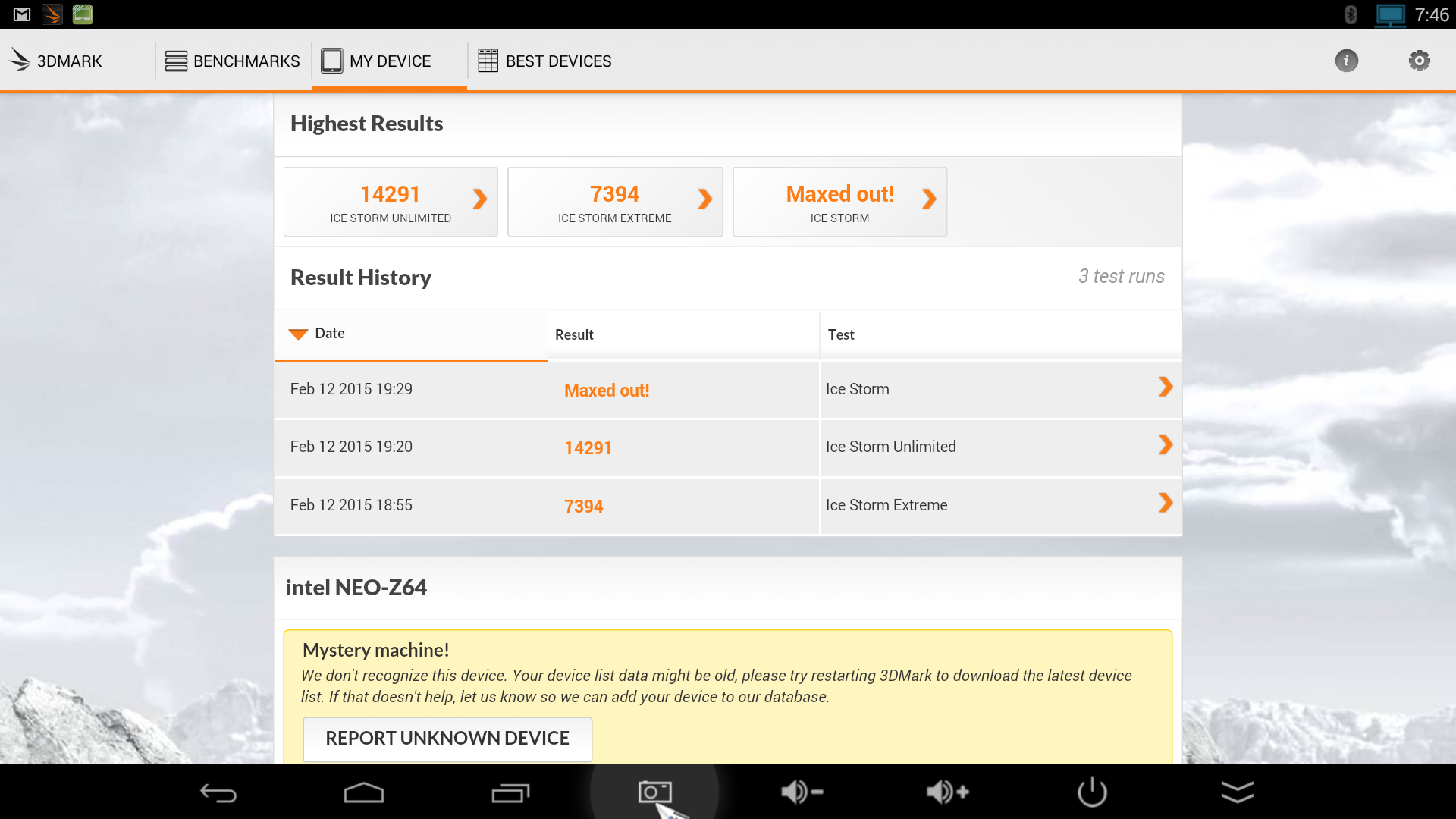Click the Ice Storm Extreme test name cell
This screenshot has width=1456, height=819.
(x=886, y=505)
